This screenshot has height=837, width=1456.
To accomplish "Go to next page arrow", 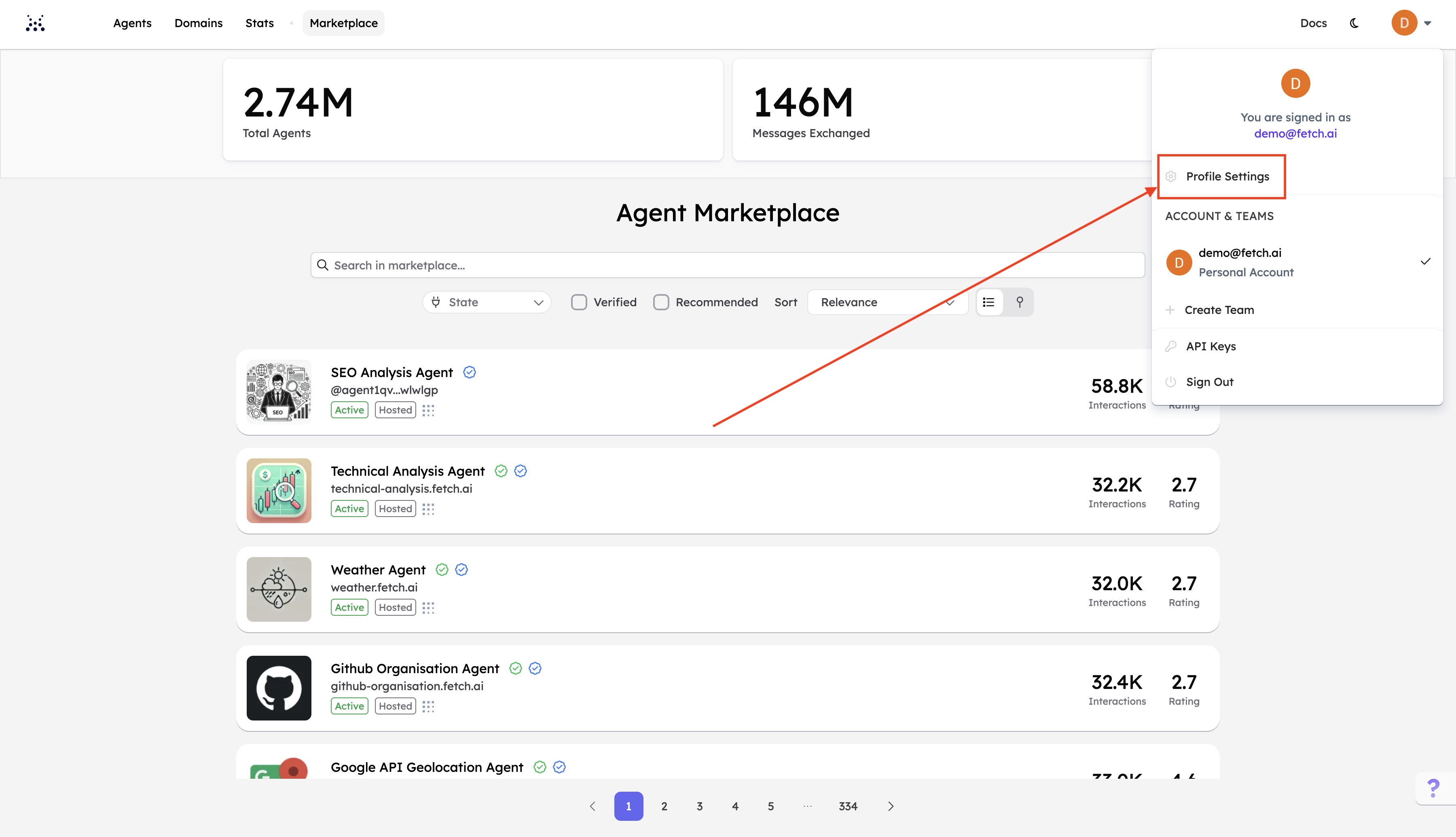I will (x=891, y=806).
